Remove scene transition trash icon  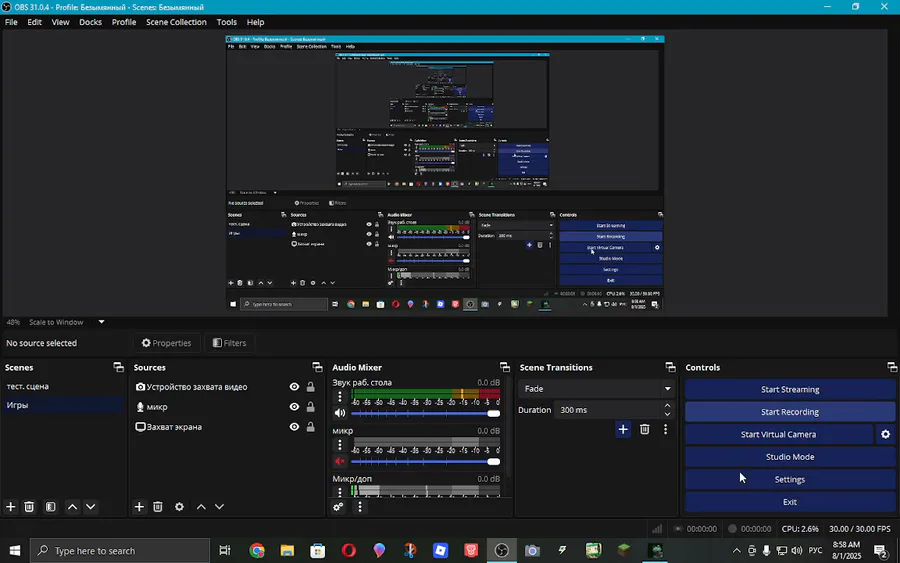point(645,429)
